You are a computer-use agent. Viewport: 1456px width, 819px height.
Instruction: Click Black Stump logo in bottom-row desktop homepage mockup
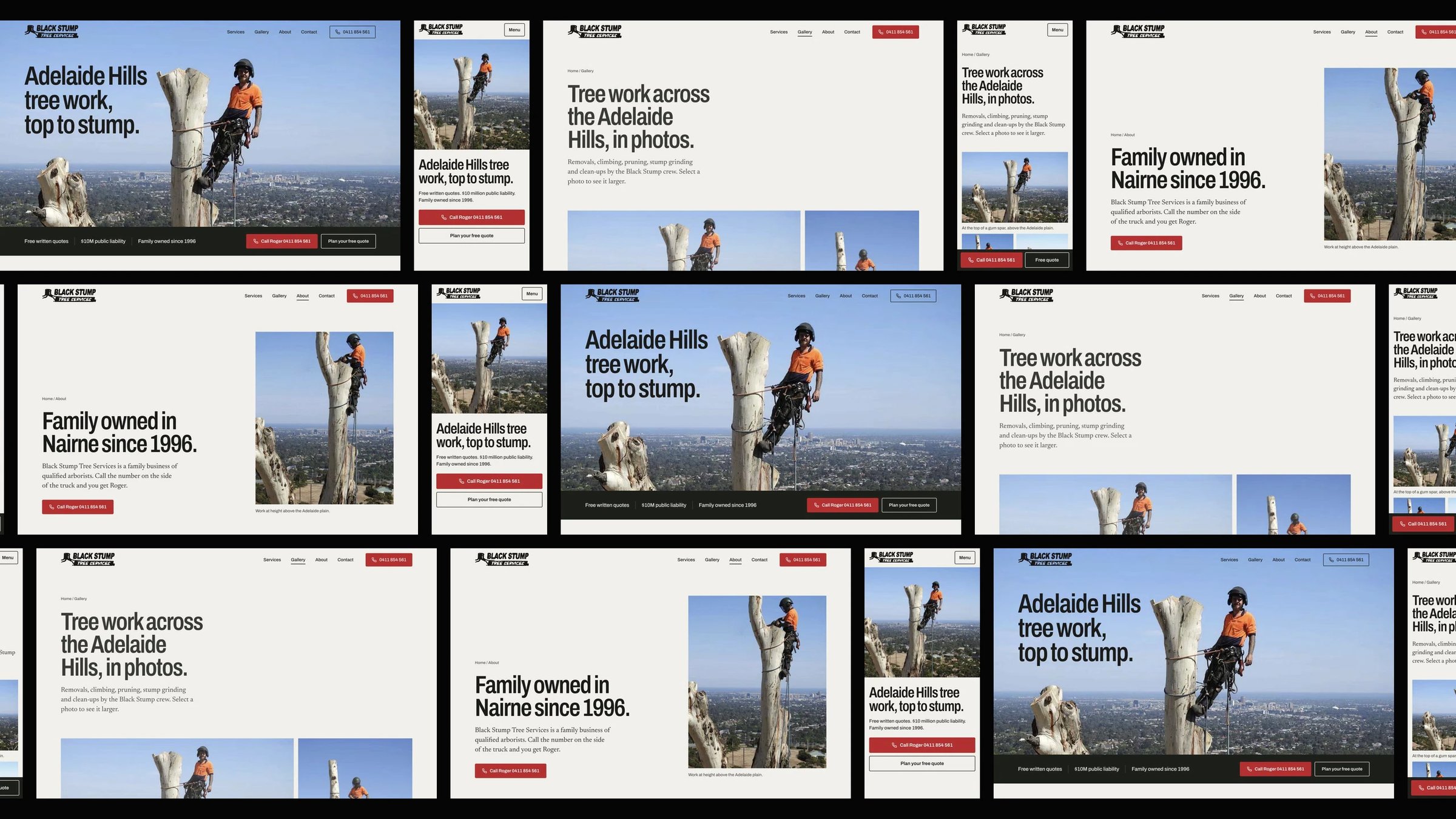pyautogui.click(x=1045, y=559)
